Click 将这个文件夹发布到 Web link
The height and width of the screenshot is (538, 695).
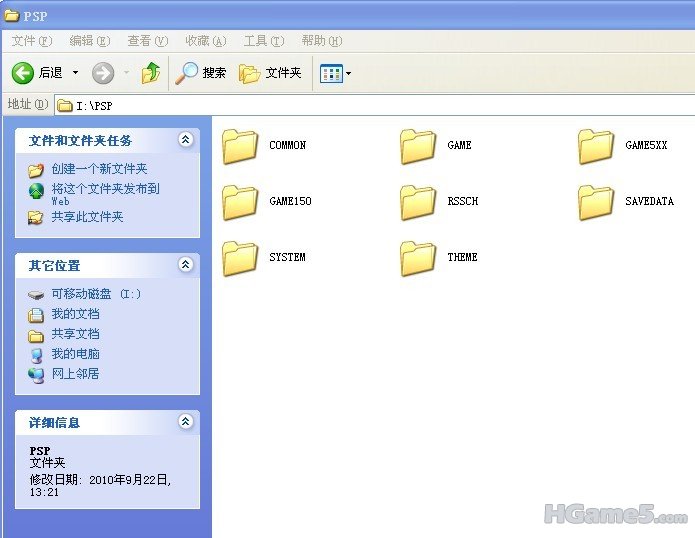click(x=105, y=195)
